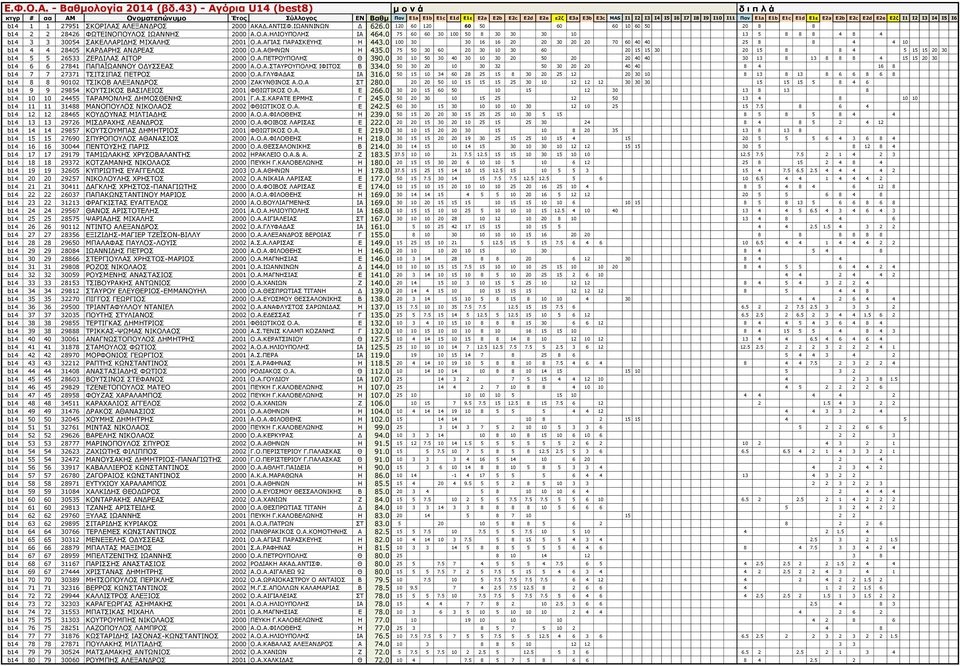Select the total score '443.0'
This screenshot has height=666, width=960.
[379, 43]
